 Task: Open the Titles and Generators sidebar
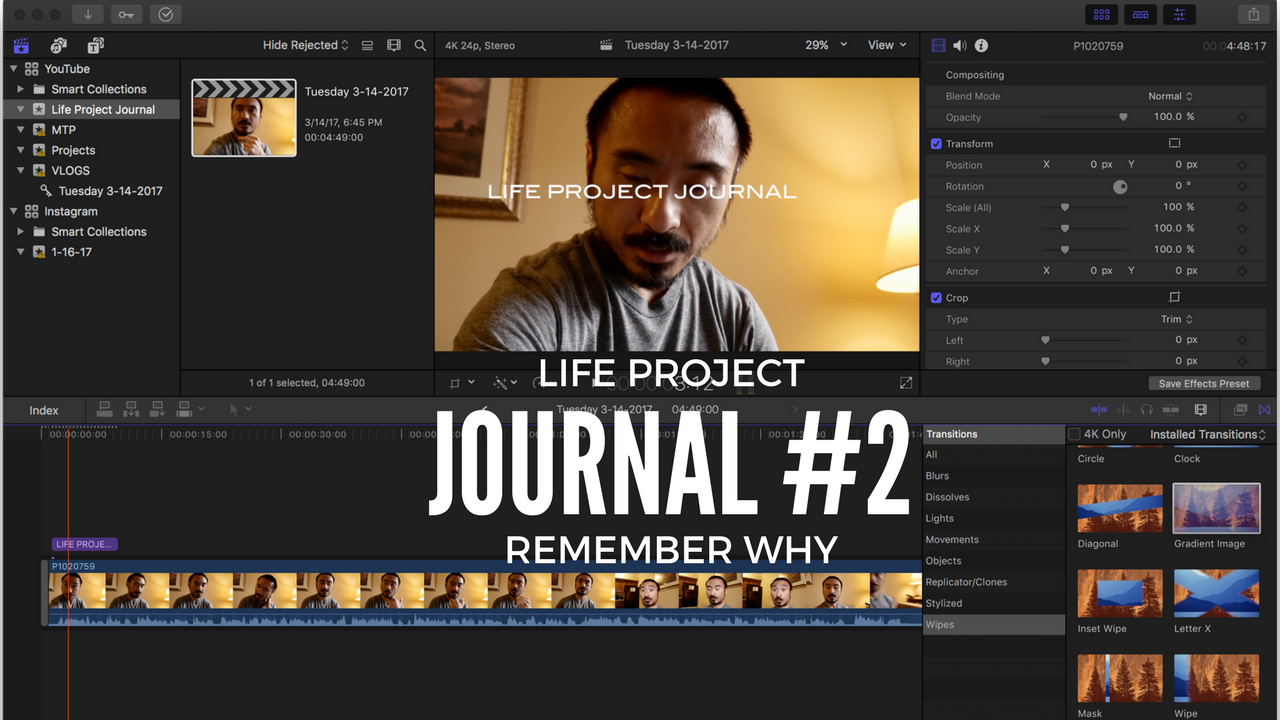coord(95,45)
